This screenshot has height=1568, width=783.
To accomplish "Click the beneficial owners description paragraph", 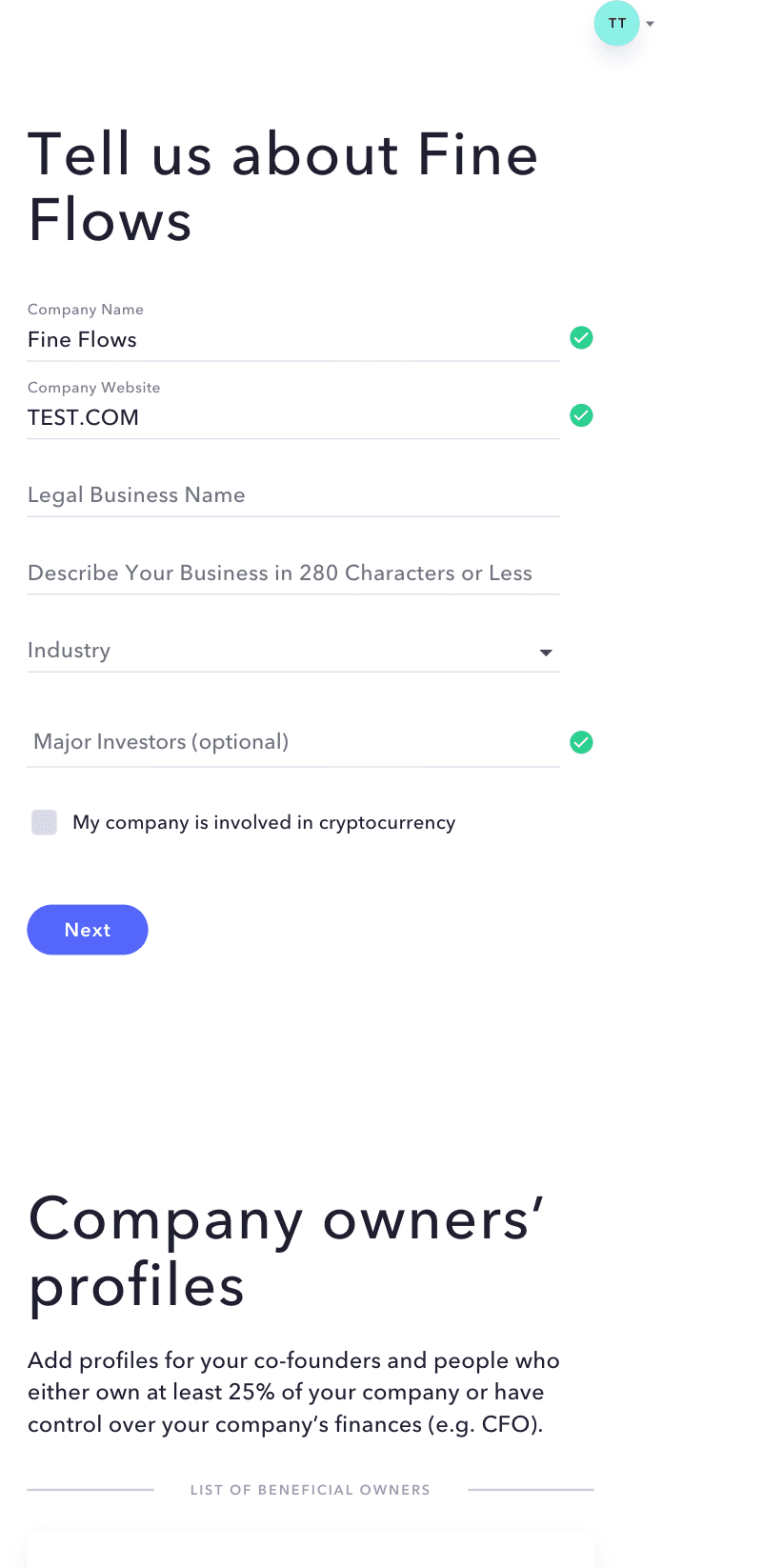I will [293, 1392].
